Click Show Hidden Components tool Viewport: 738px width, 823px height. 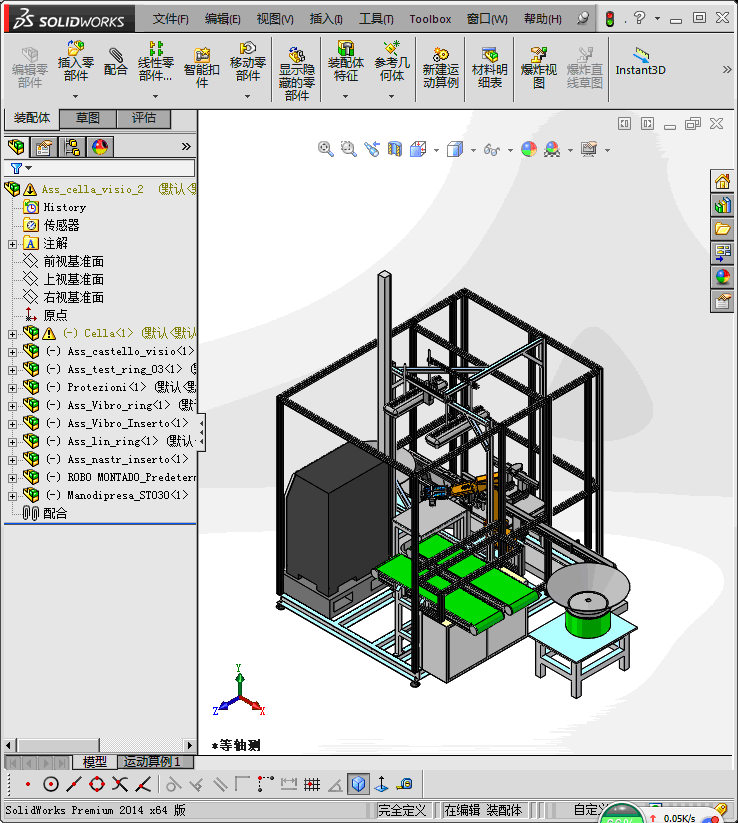click(x=297, y=73)
